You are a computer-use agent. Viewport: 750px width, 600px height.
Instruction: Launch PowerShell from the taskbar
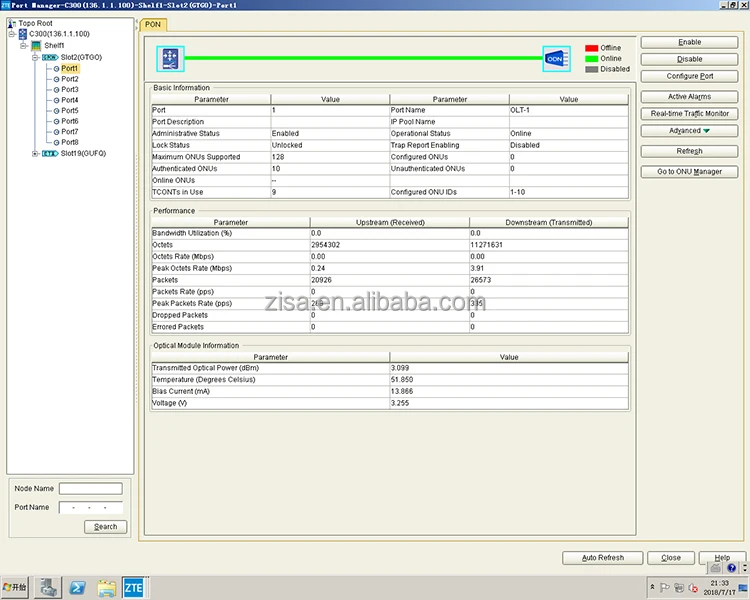point(77,587)
